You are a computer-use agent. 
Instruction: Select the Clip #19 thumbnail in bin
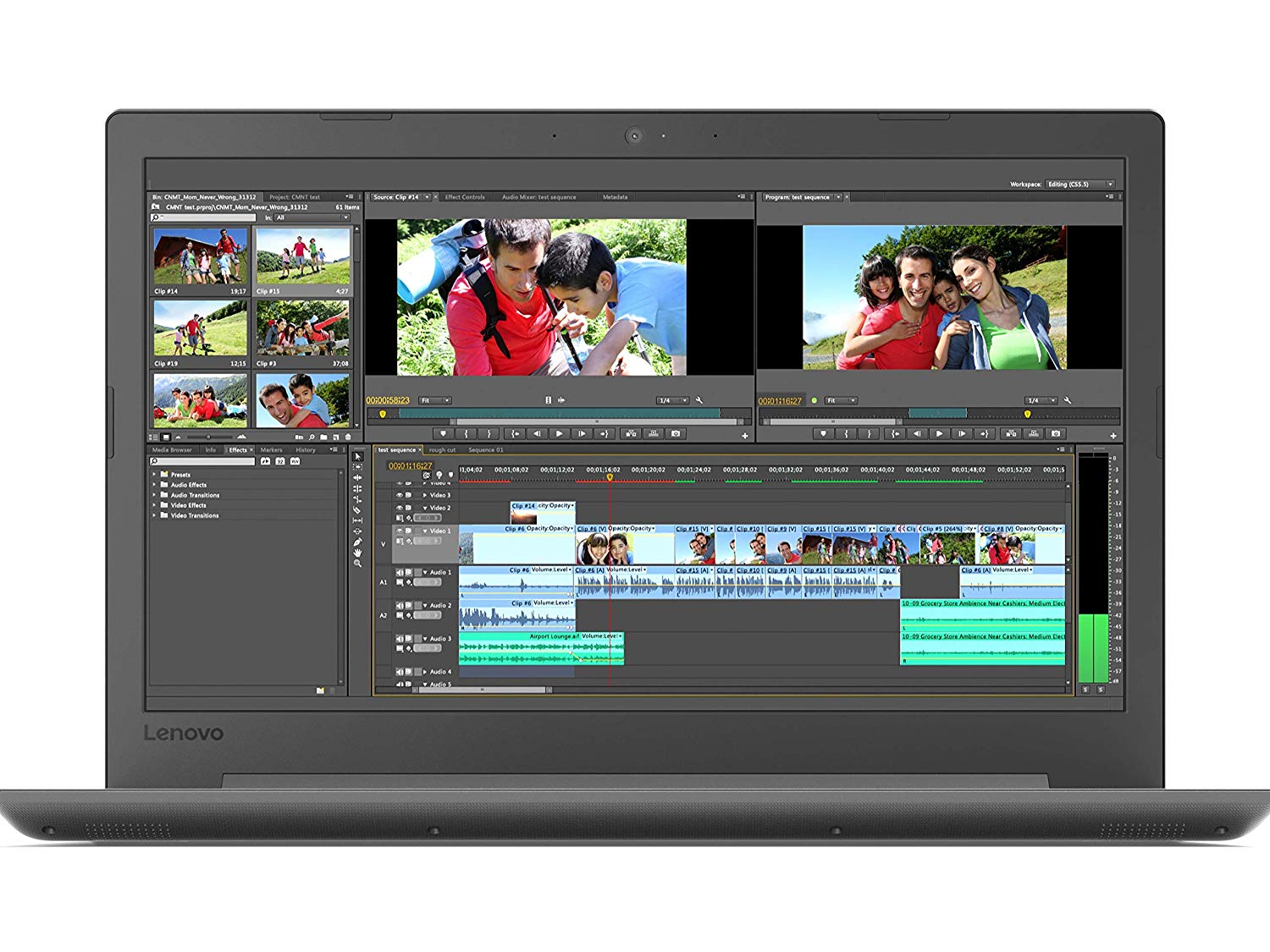(201, 328)
